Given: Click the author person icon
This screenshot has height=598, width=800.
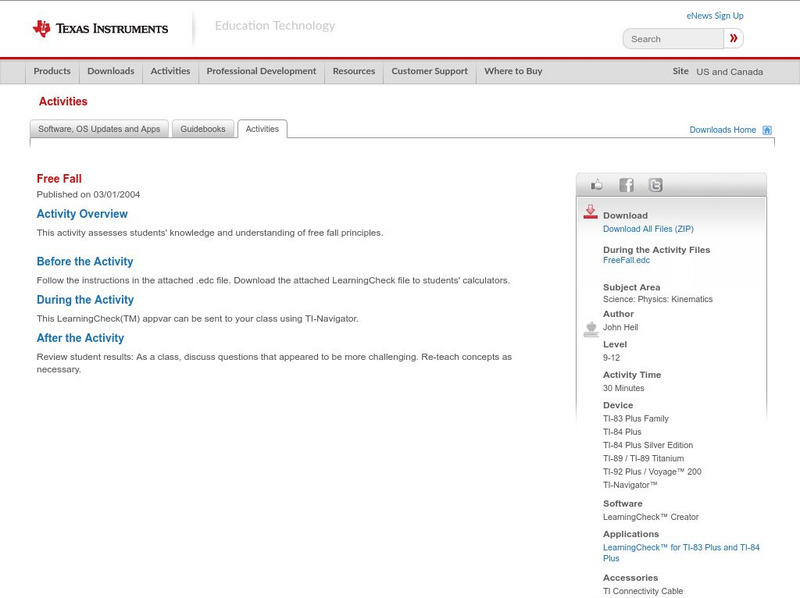Looking at the screenshot, I should coord(590,329).
